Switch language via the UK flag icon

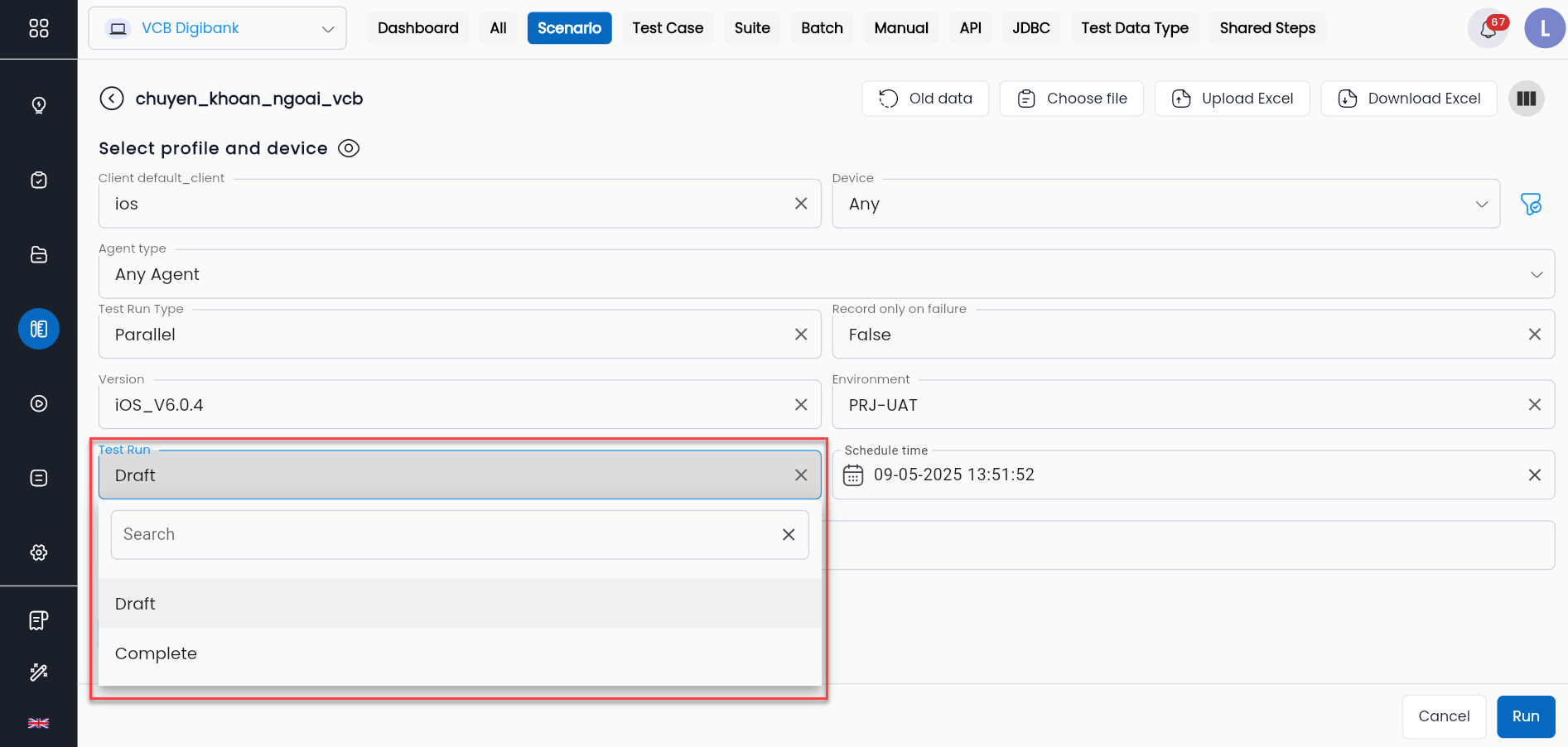39,723
